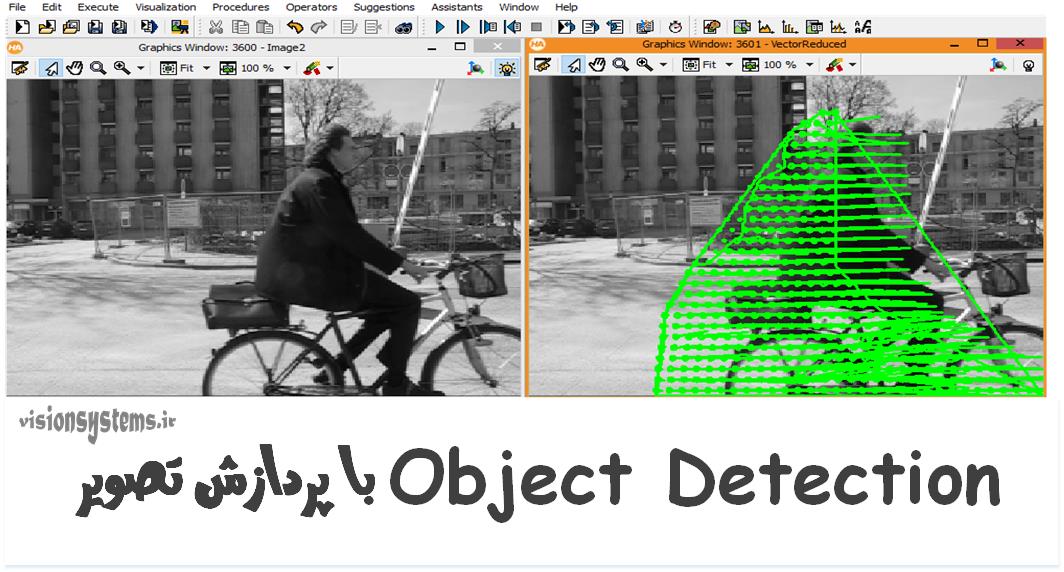Click Fit image button in Image2 window

[177, 68]
